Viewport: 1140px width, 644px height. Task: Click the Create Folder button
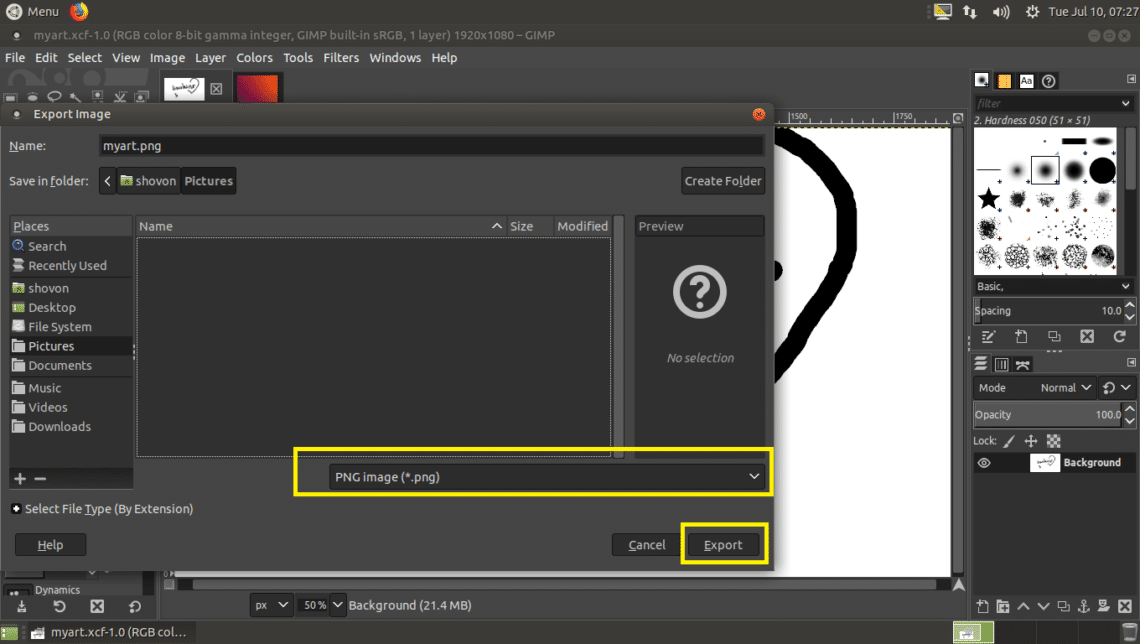[723, 181]
